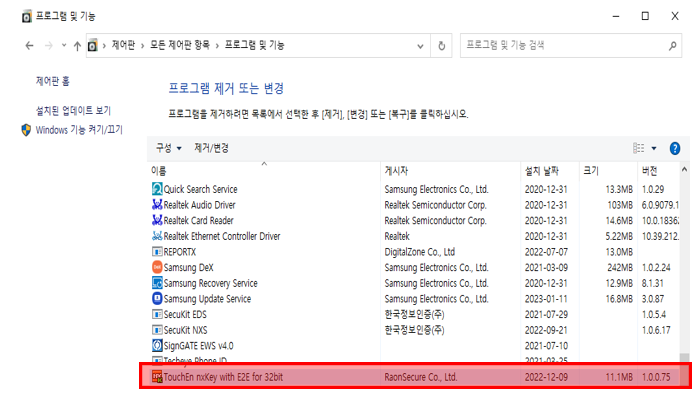The height and width of the screenshot is (396, 699).
Task: Click the version 1.0.0.75
Action: (x=656, y=377)
